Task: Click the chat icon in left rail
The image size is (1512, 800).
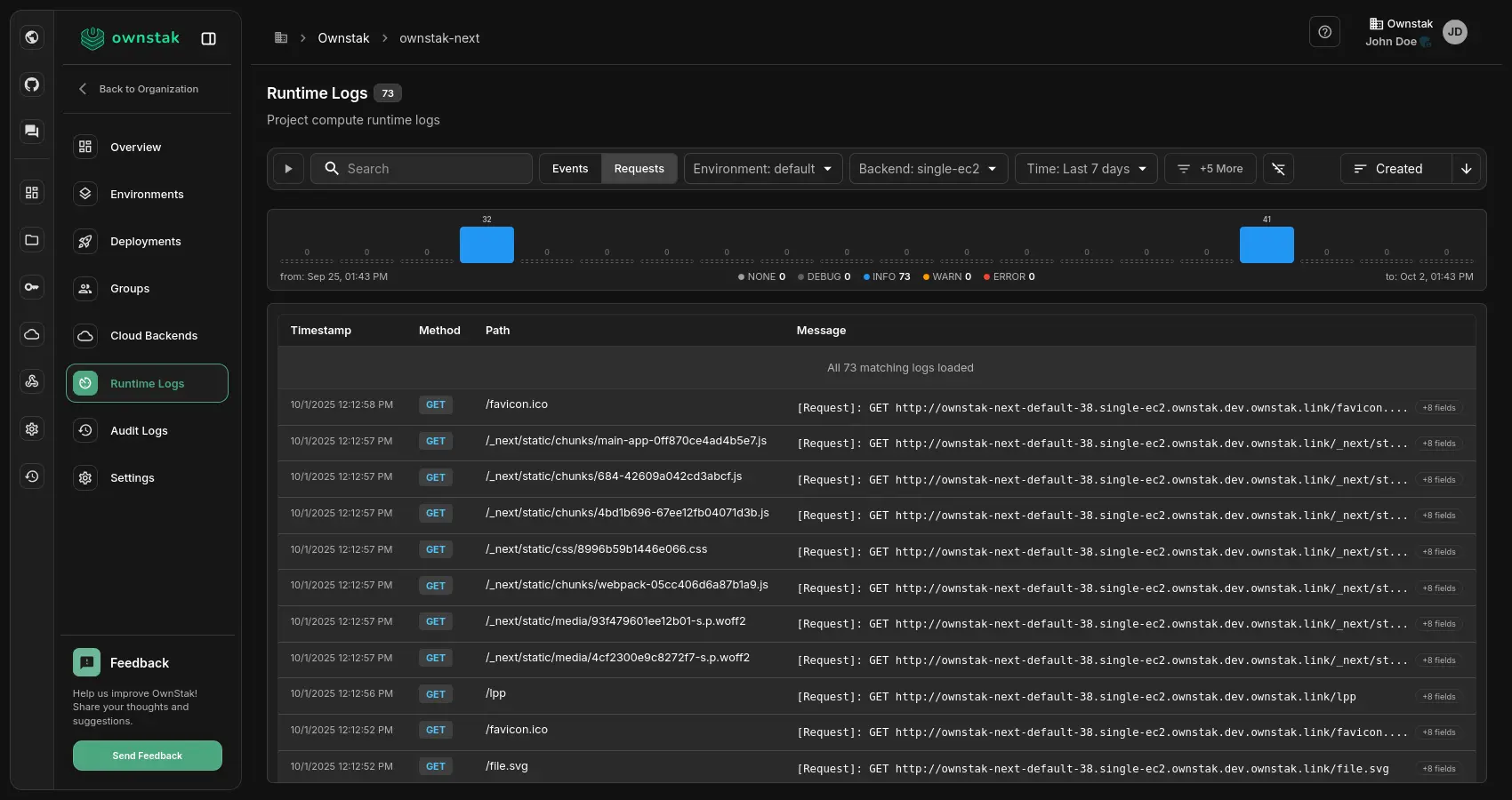Action: pos(32,132)
